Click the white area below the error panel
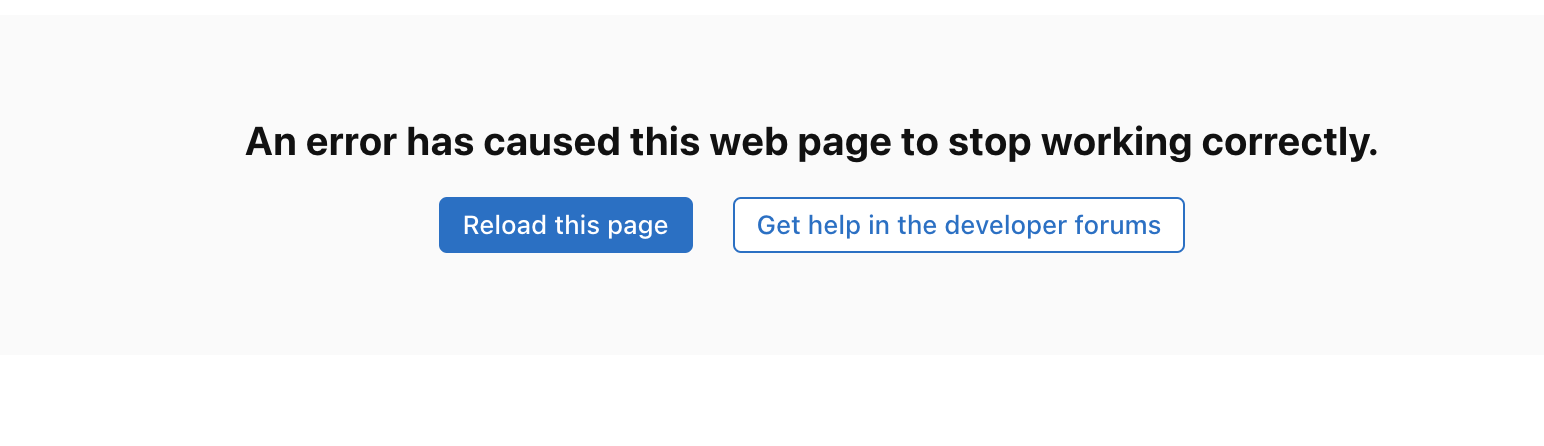The width and height of the screenshot is (1544, 446). coord(772,400)
